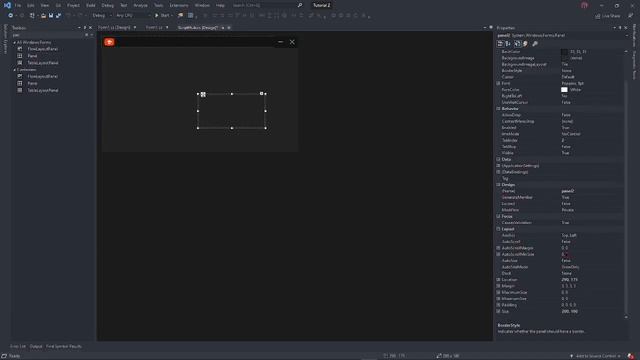
Task: Click Add to Source Control
Action: 596,356
